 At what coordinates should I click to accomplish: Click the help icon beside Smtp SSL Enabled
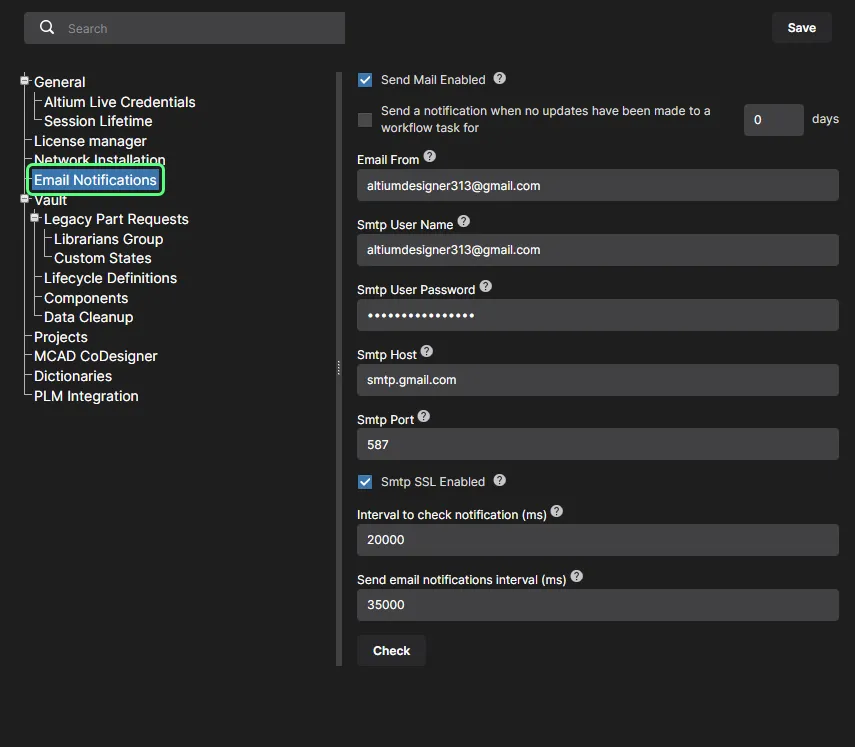[x=500, y=481]
